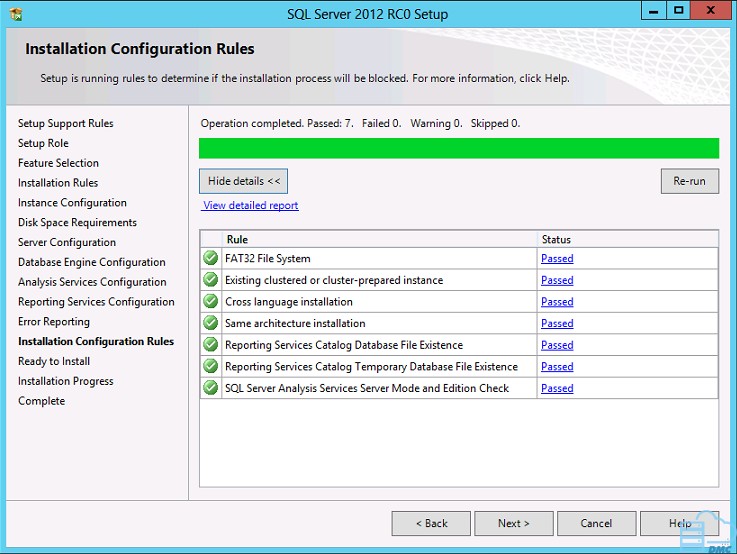Click check icon for Reporting Services Catalog Temporary Database rule
The height and width of the screenshot is (554, 737).
coord(211,366)
